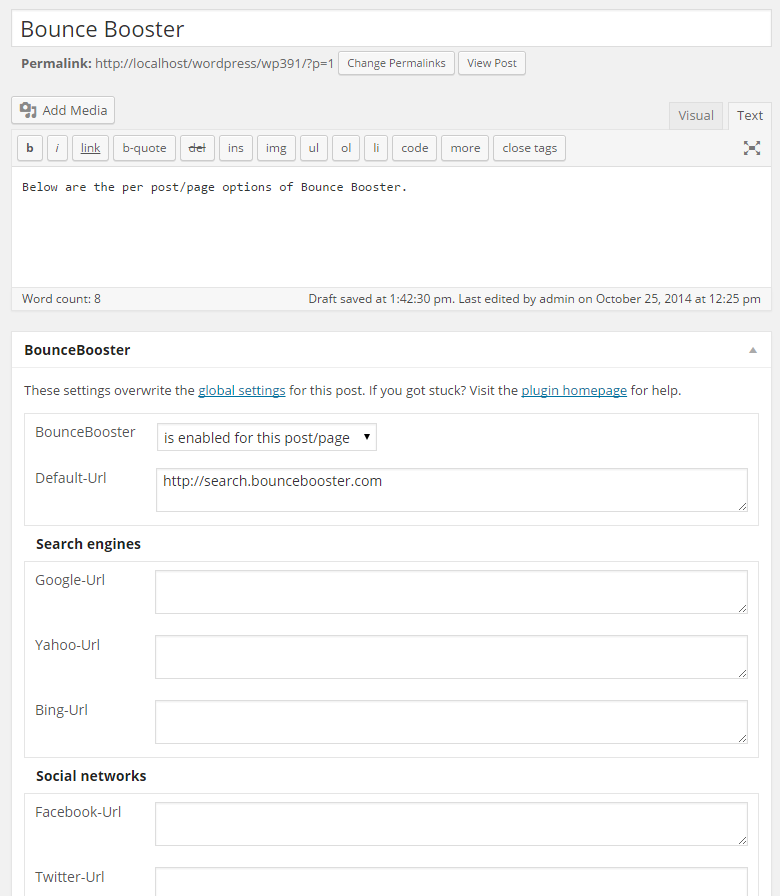This screenshot has width=780, height=896.
Task: Click the Change Permalinks button
Action: pyautogui.click(x=396, y=63)
